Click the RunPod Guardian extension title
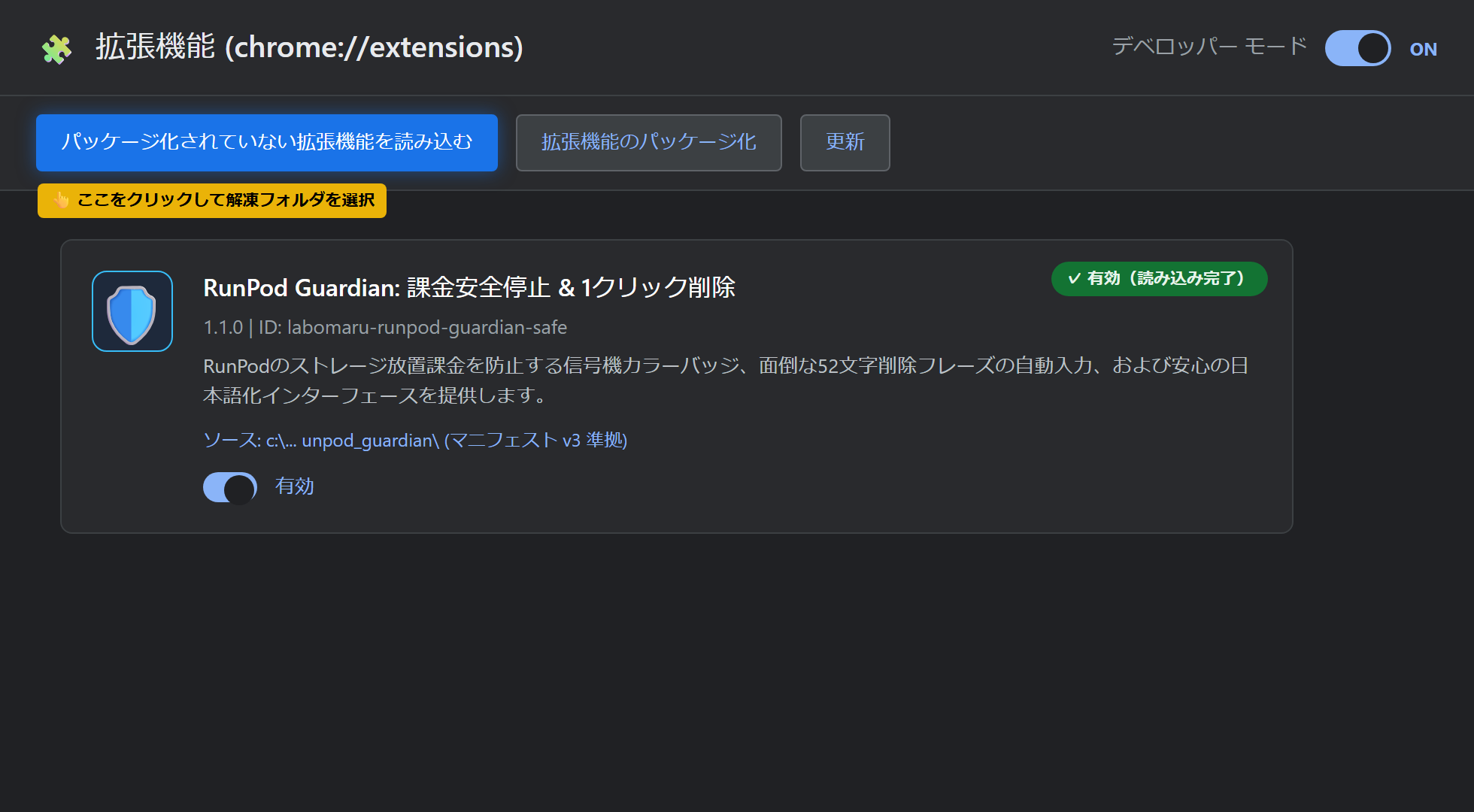 469,287
